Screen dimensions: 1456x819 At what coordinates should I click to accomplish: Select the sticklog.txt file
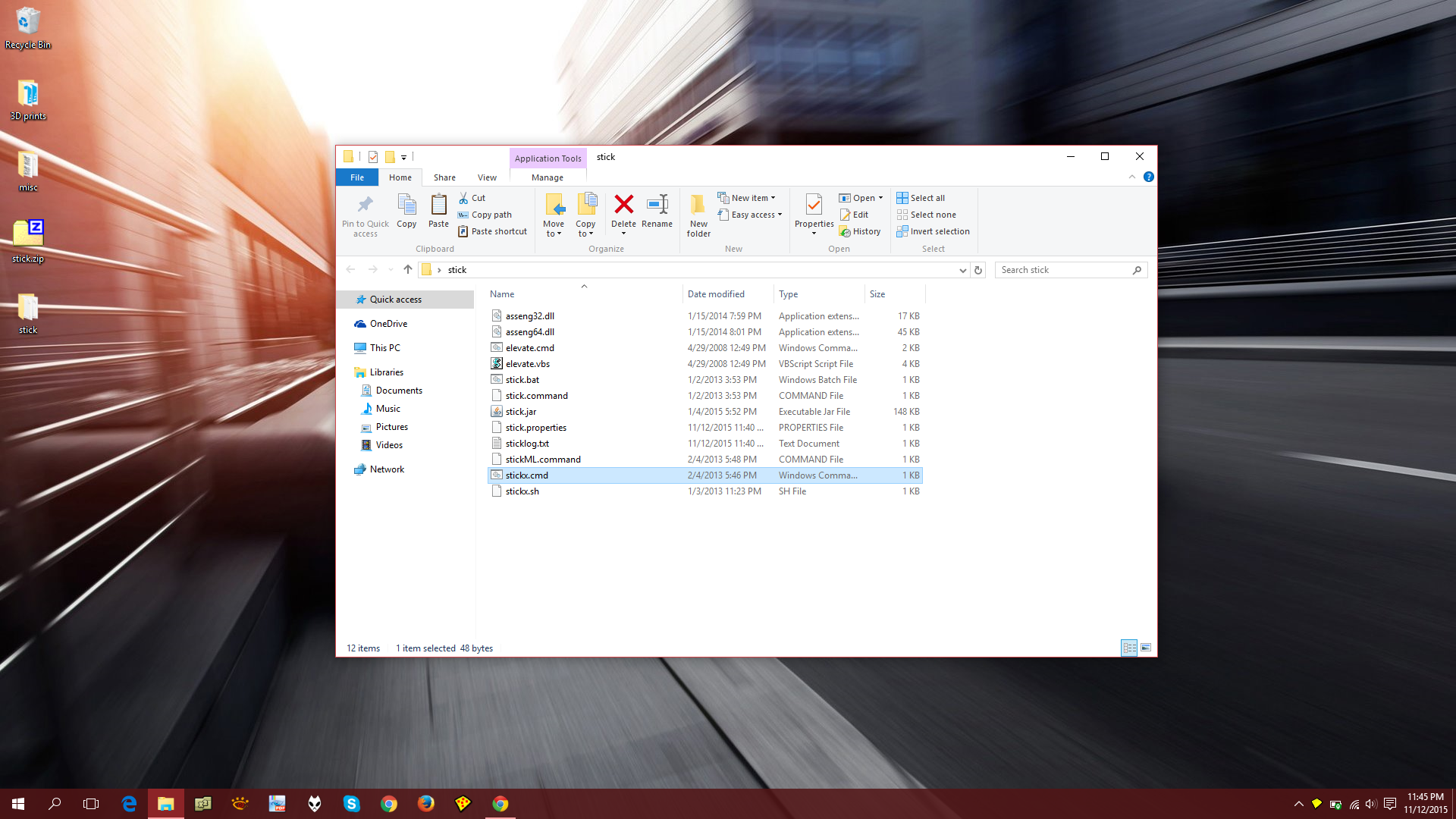pos(705,444)
